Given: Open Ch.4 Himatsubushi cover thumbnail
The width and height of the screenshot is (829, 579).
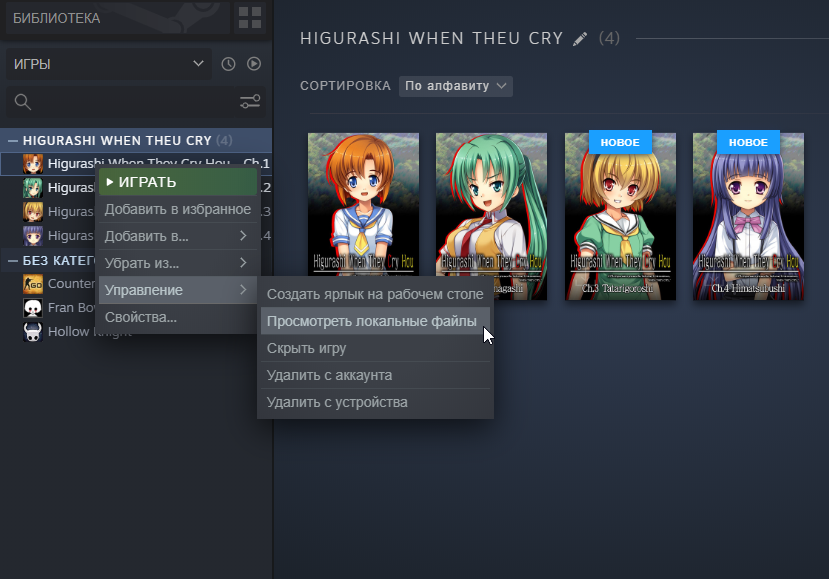Looking at the screenshot, I should [749, 217].
